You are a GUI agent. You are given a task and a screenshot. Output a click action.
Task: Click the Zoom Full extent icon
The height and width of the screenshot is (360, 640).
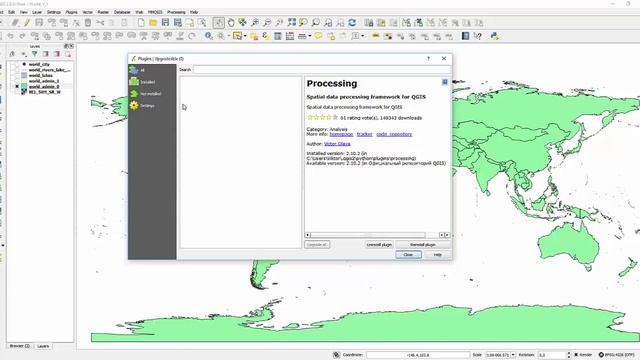pos(291,23)
